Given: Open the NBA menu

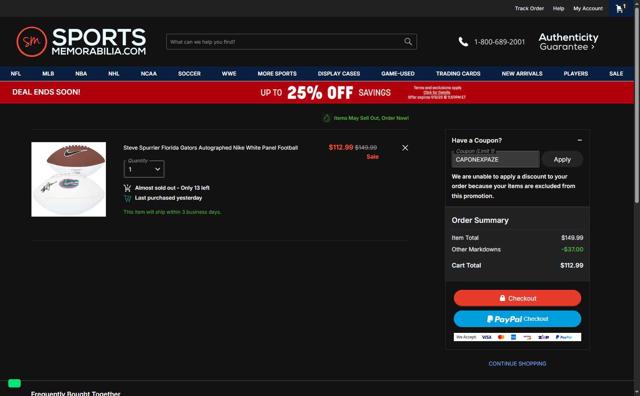Looking at the screenshot, I should [81, 73].
